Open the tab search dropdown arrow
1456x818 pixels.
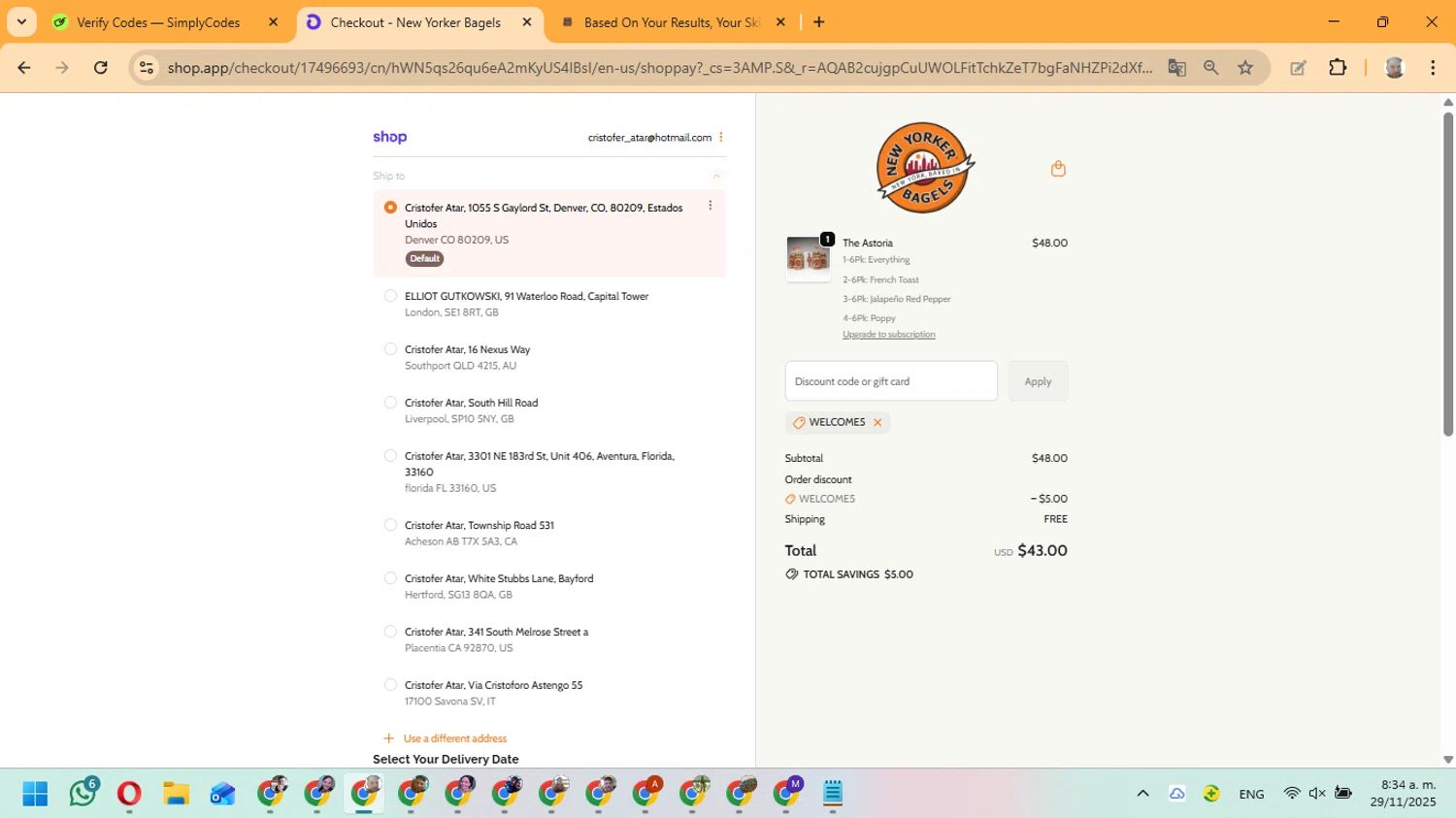[x=21, y=22]
